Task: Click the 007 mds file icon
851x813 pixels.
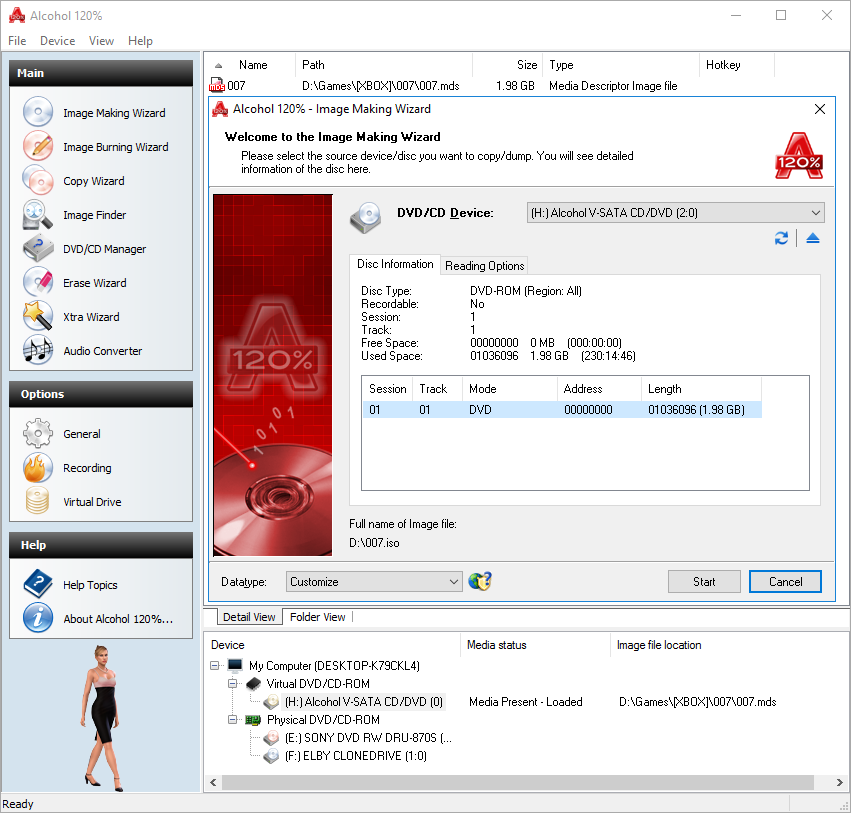Action: tap(217, 85)
